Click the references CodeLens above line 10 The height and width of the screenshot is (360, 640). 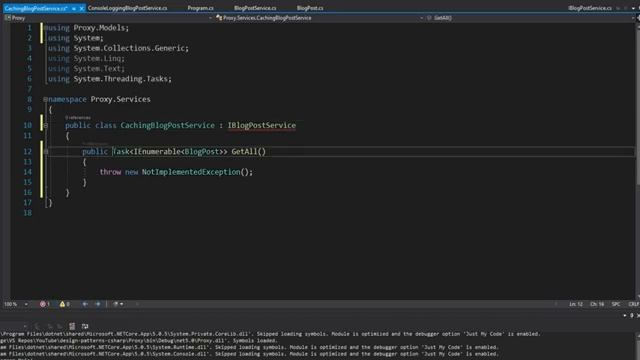(78, 118)
